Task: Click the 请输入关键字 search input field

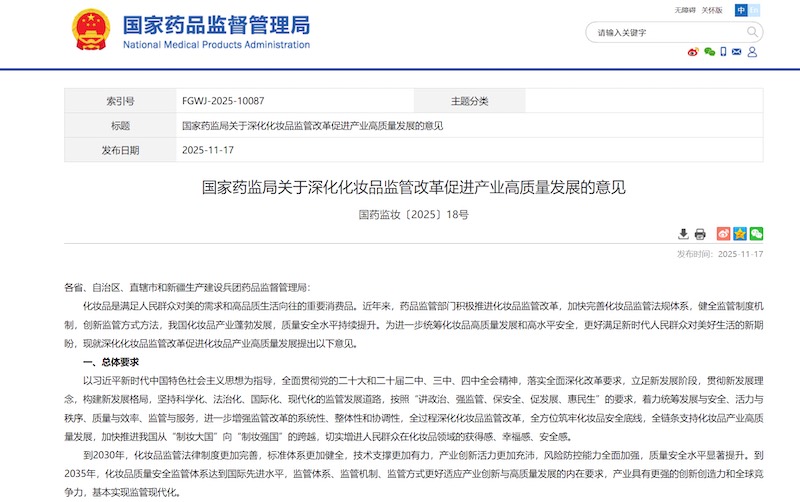Action: pyautogui.click(x=660, y=32)
